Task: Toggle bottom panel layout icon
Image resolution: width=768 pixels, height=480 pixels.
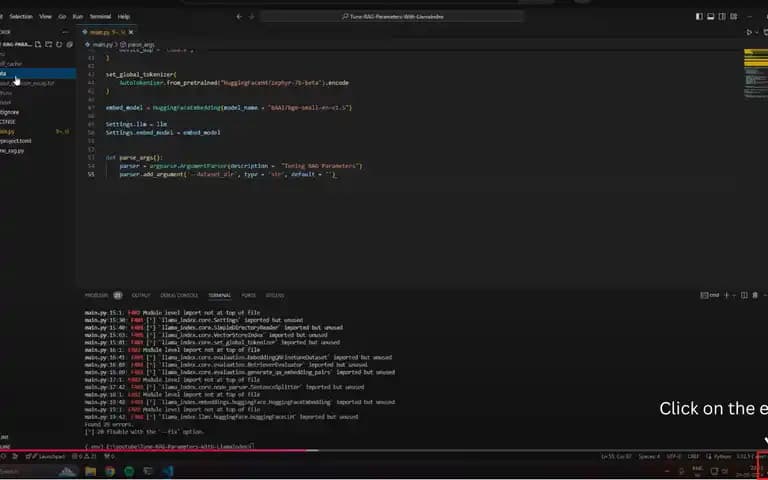Action: [x=710, y=17]
